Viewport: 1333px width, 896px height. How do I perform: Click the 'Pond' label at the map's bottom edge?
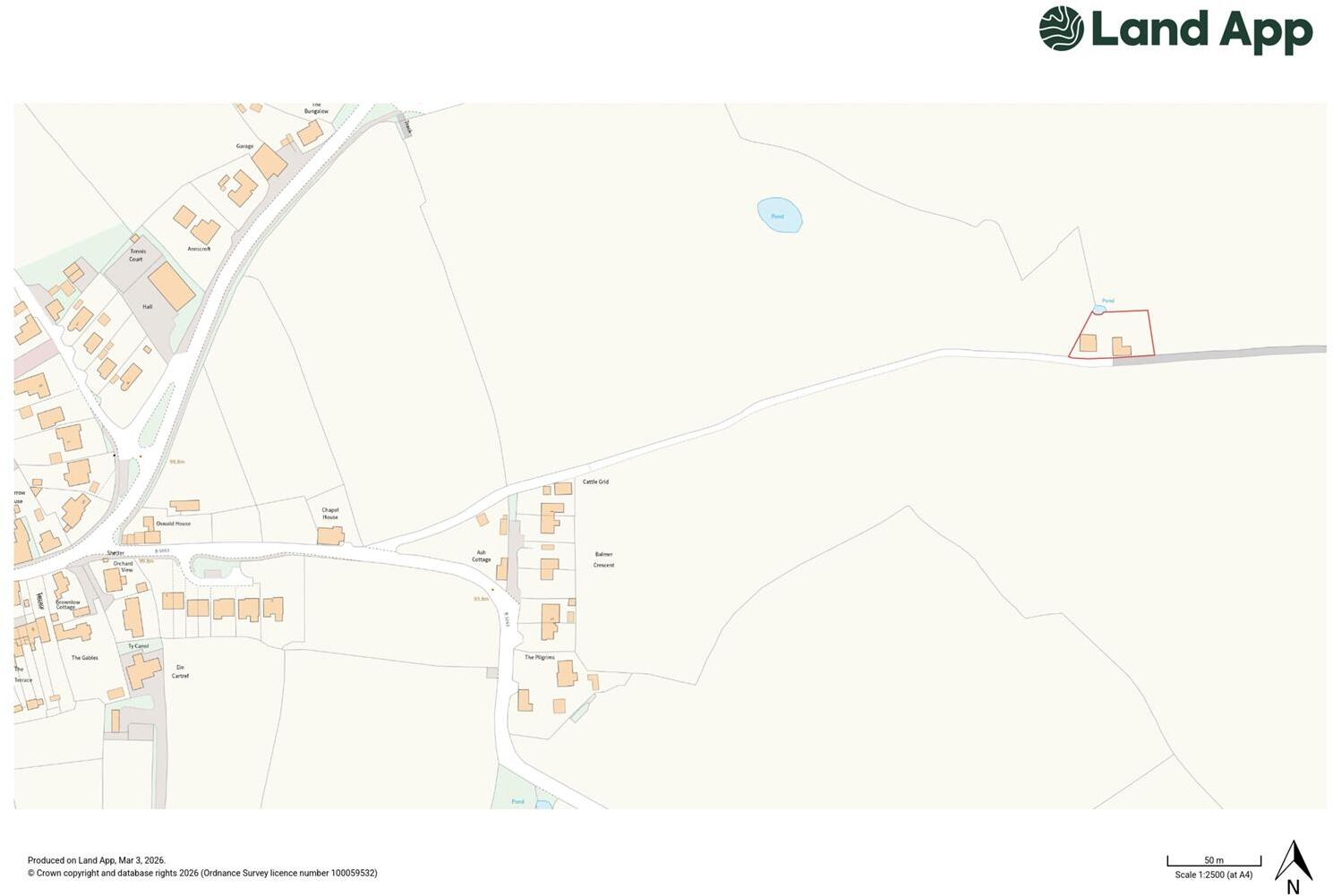[517, 801]
